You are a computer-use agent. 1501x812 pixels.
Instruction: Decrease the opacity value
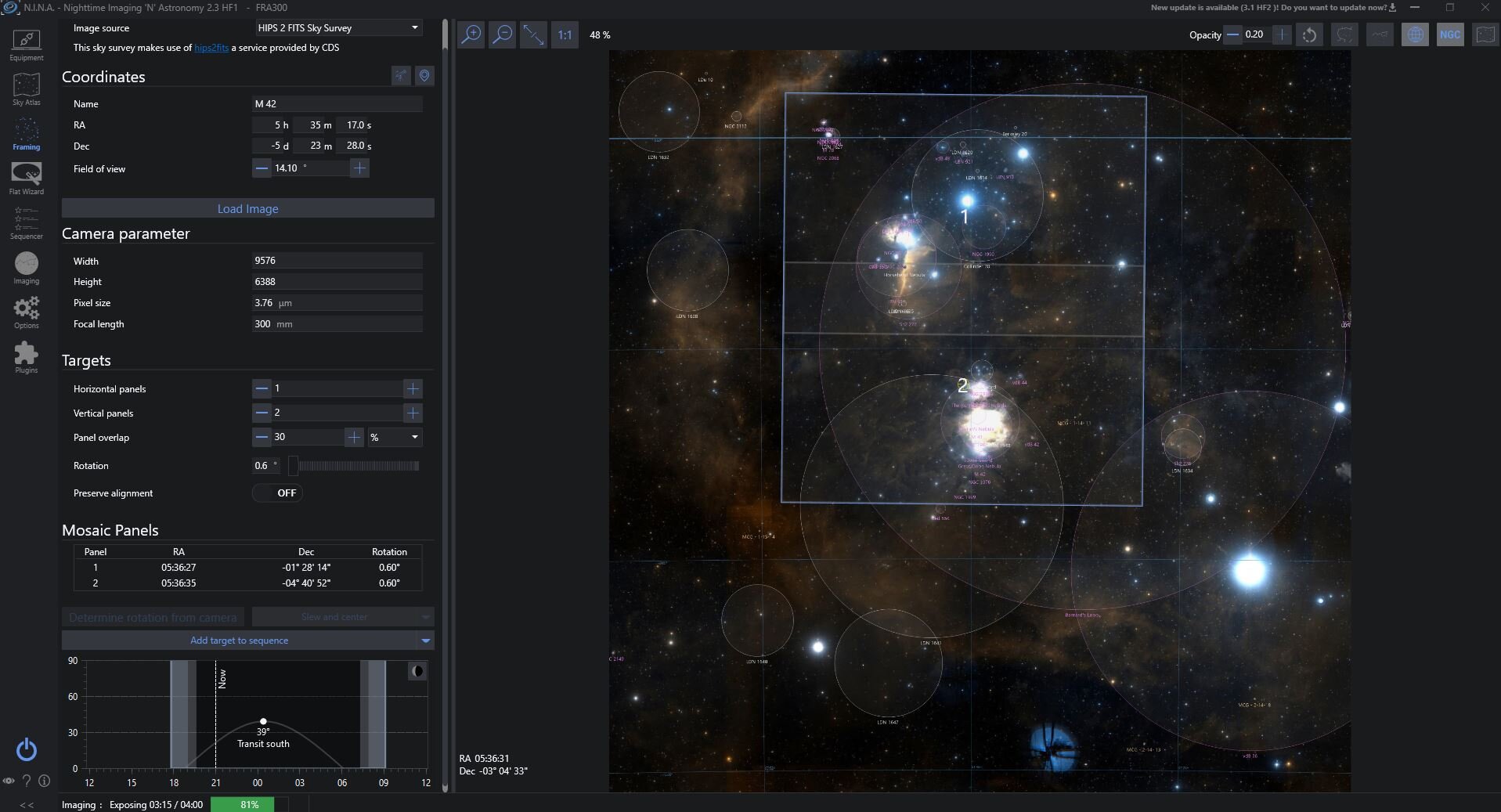(1233, 34)
